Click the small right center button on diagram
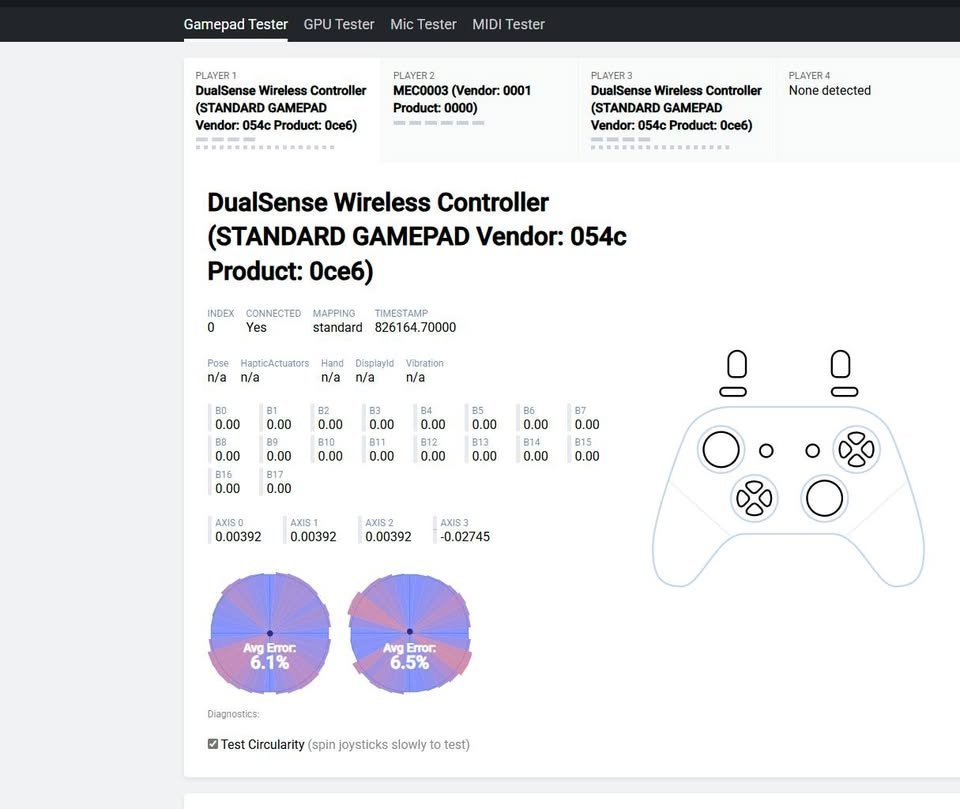Screen dimensions: 960x809 click(812, 451)
